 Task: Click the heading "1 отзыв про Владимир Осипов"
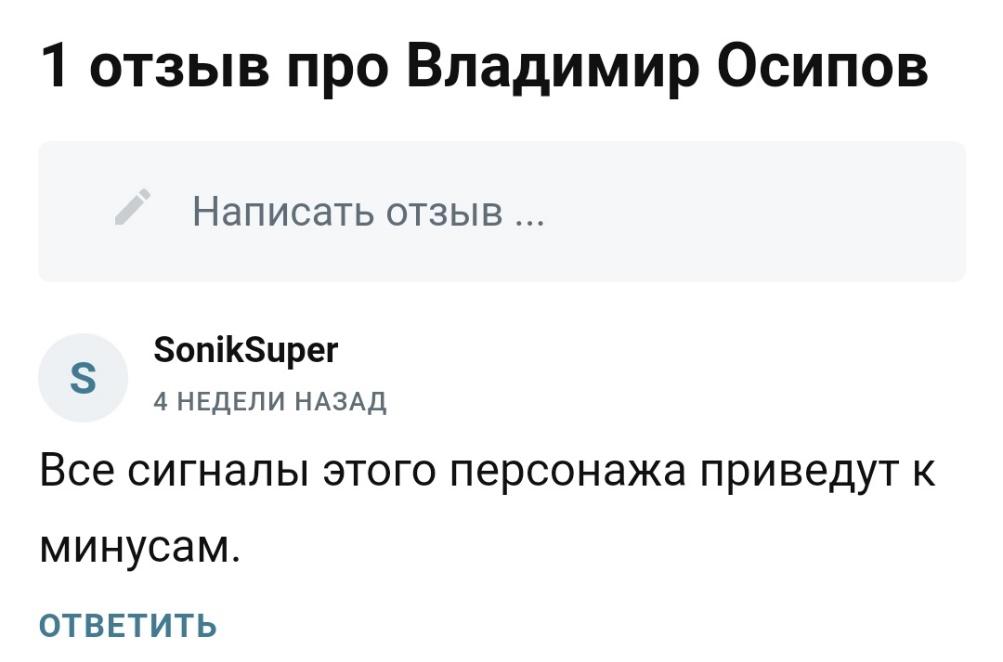click(485, 67)
